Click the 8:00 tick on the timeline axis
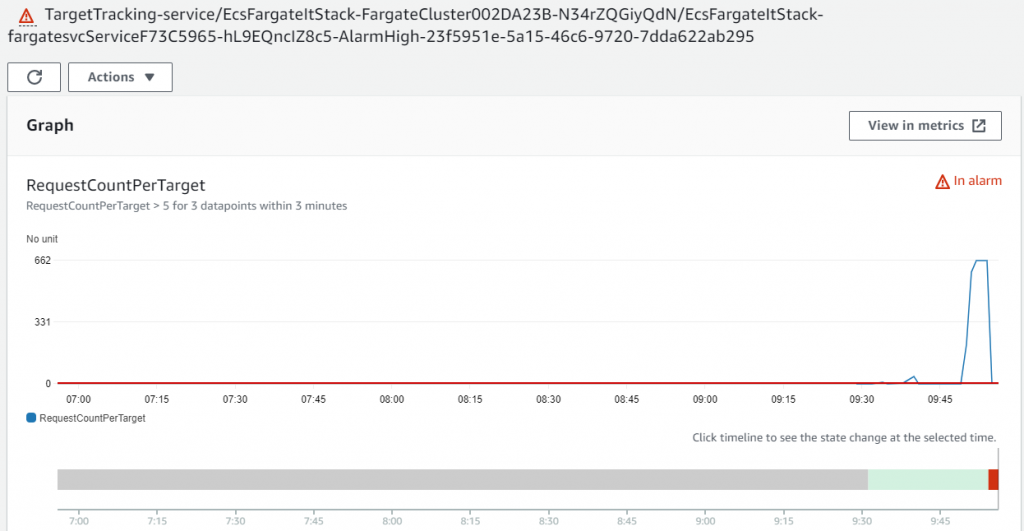The width and height of the screenshot is (1024, 531). pyautogui.click(x=392, y=521)
